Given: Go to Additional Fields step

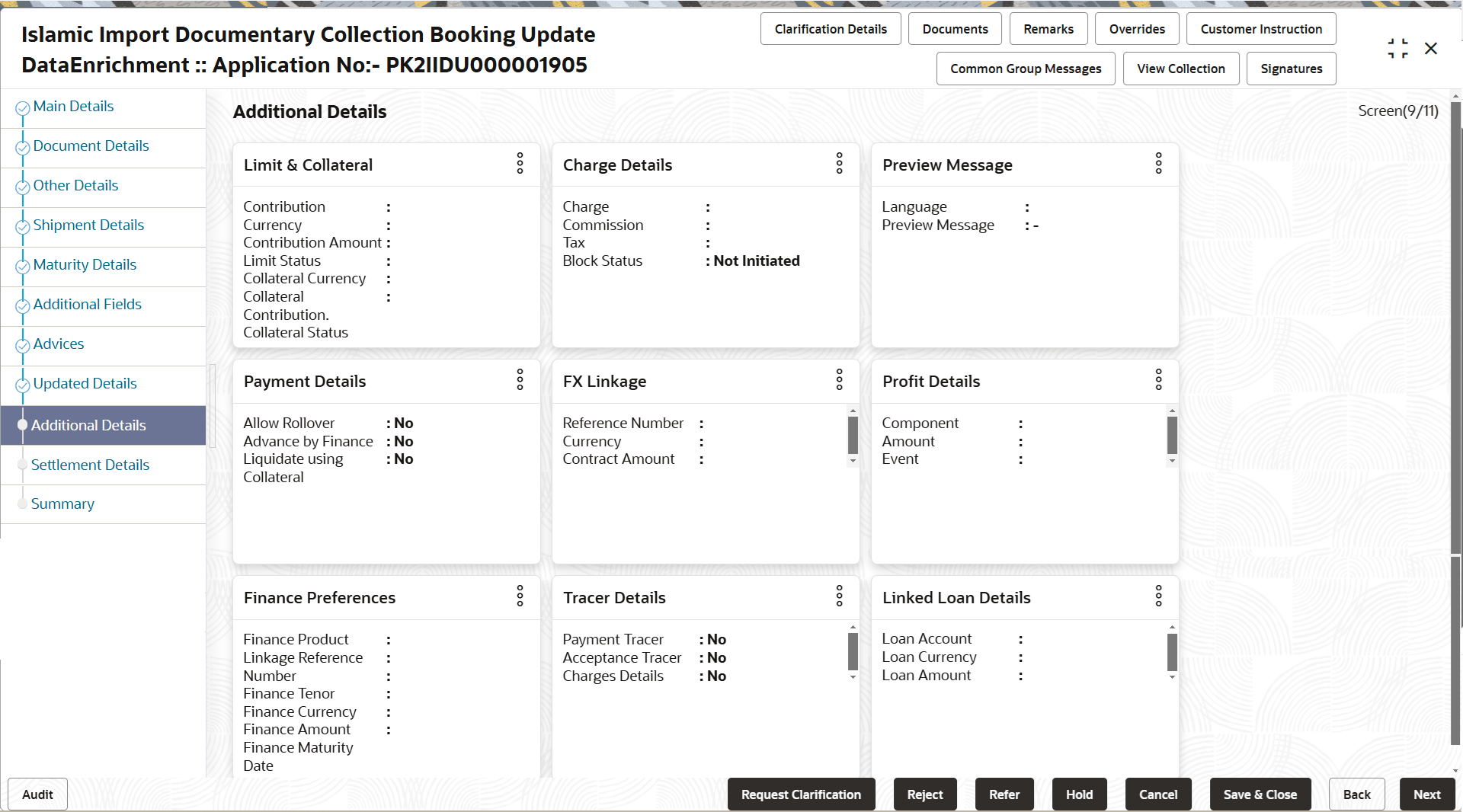Looking at the screenshot, I should point(87,305).
